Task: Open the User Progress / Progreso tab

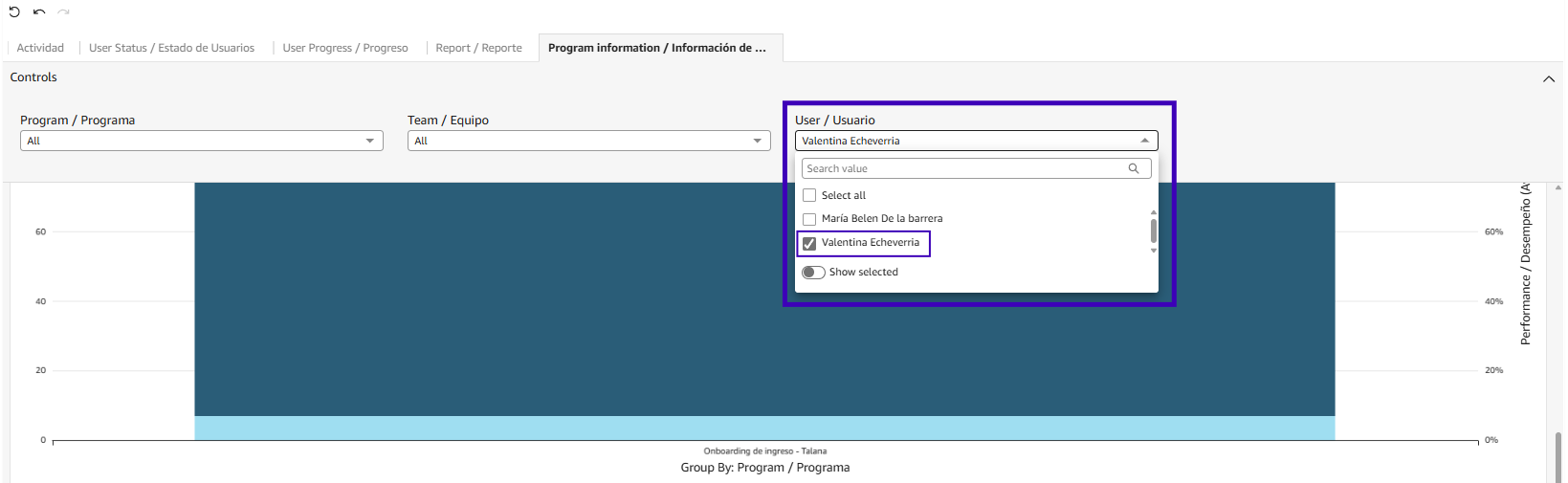Action: coord(345,48)
